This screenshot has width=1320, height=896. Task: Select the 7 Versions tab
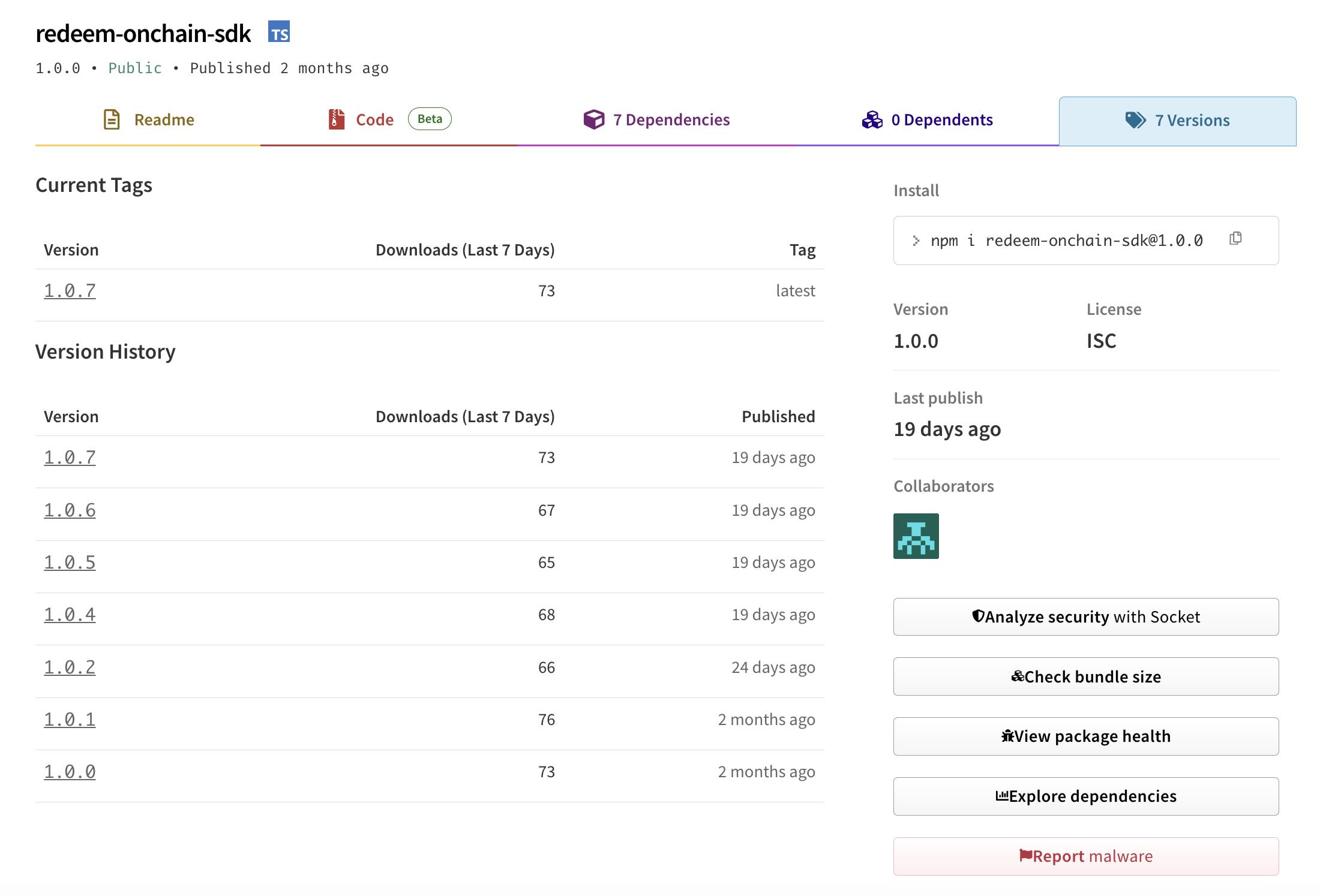pyautogui.click(x=1177, y=121)
